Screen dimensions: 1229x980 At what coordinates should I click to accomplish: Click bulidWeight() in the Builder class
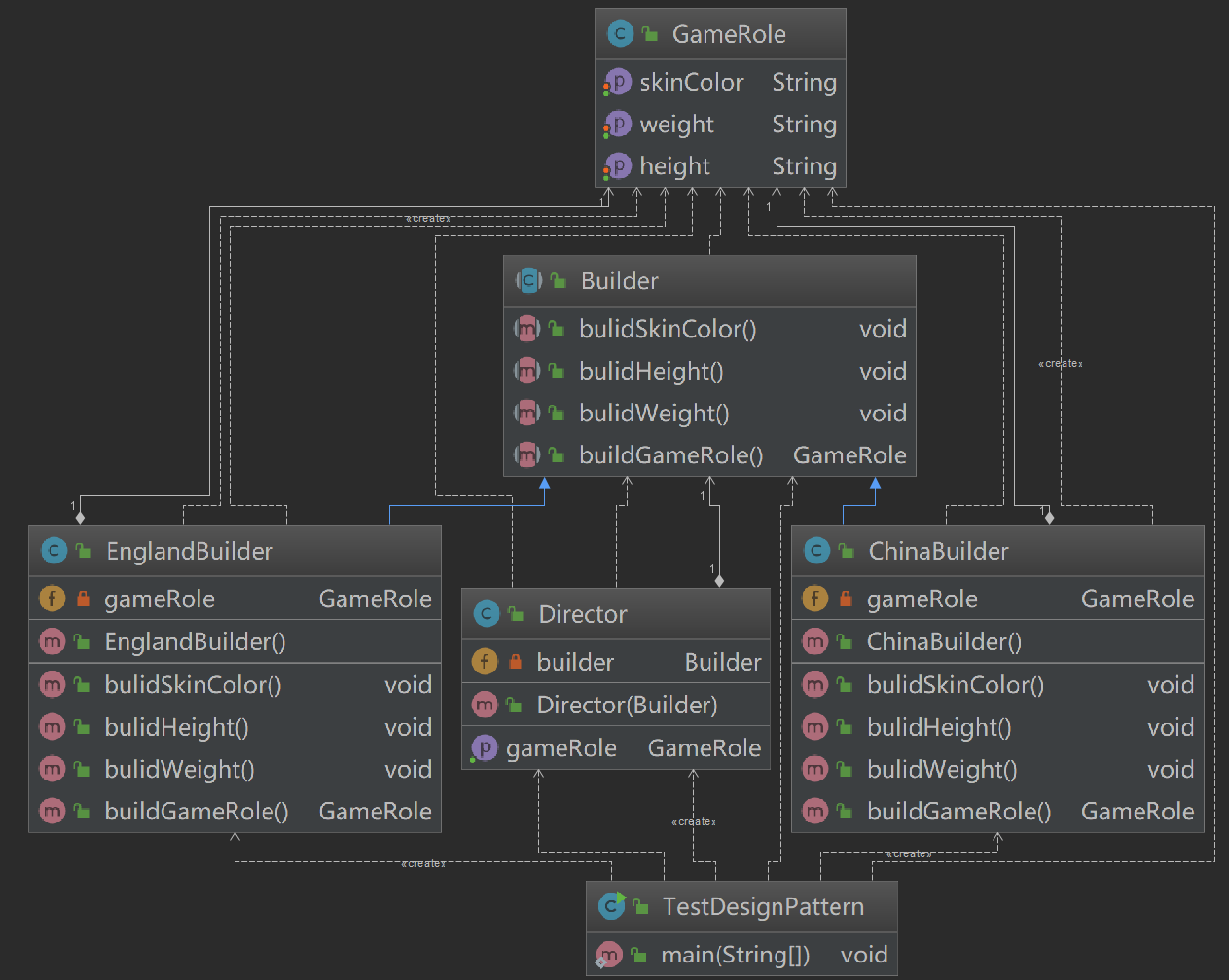654,413
